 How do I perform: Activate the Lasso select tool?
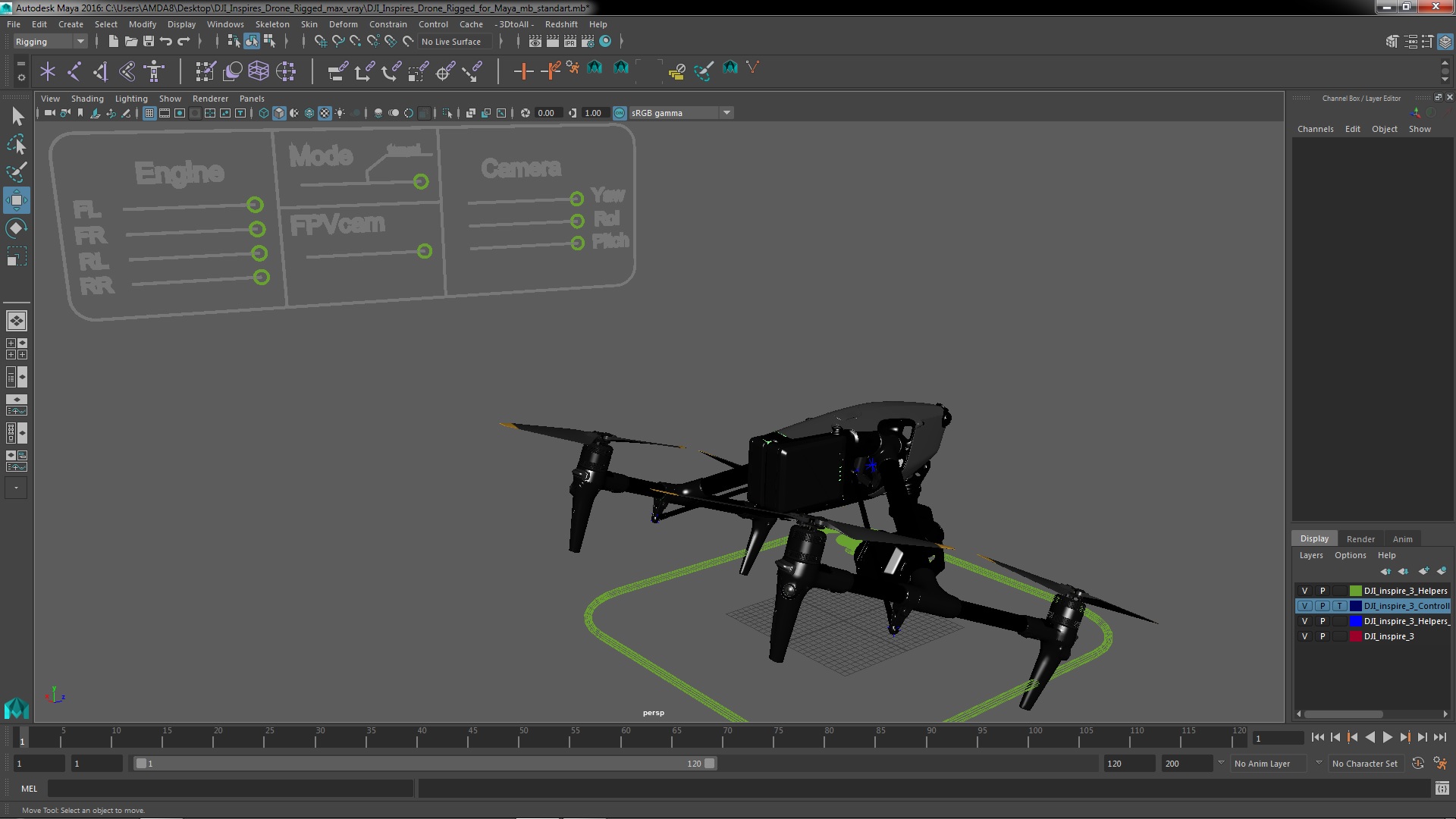(17, 144)
